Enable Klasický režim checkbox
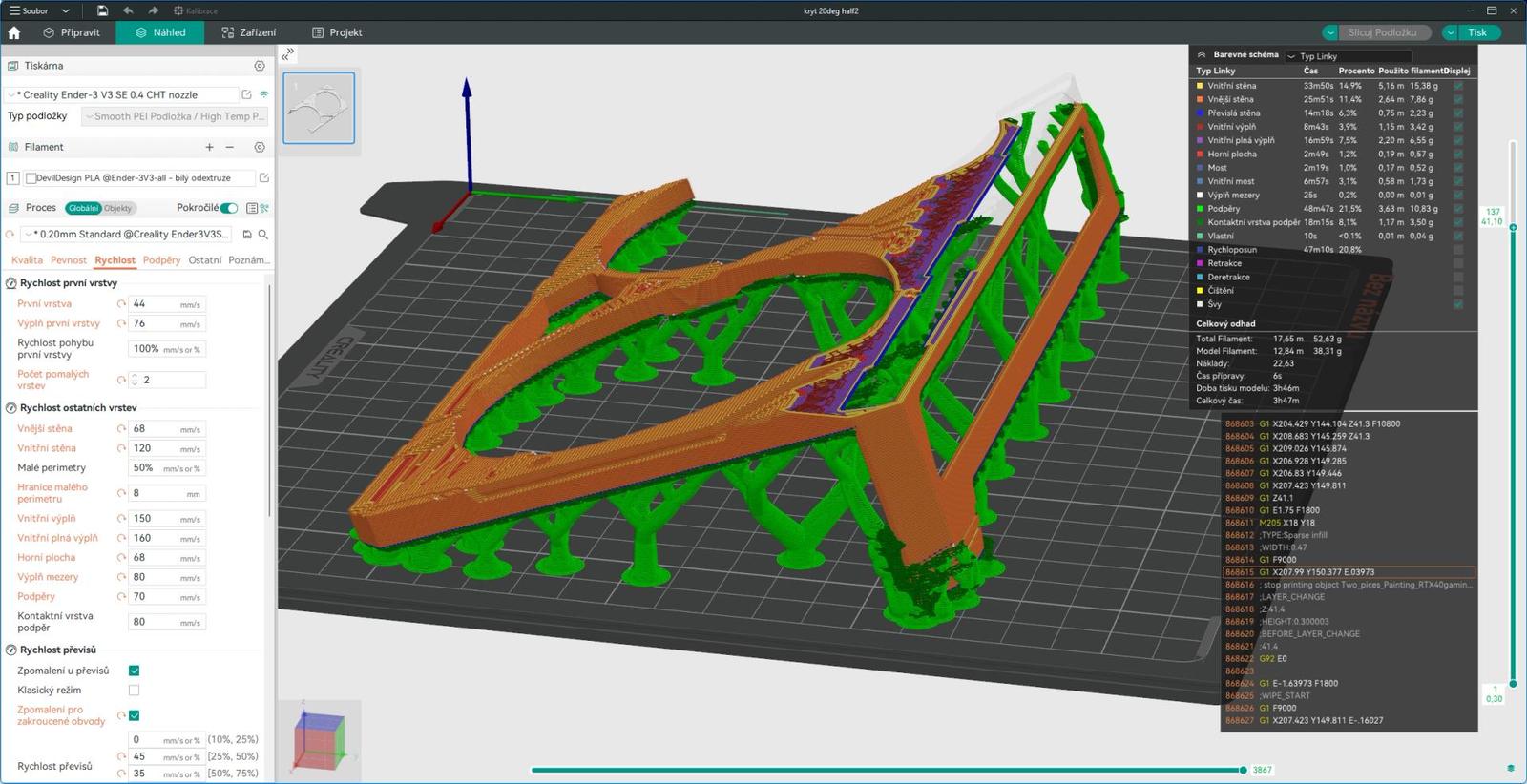Screen dimensions: 1527x784 click(x=134, y=691)
